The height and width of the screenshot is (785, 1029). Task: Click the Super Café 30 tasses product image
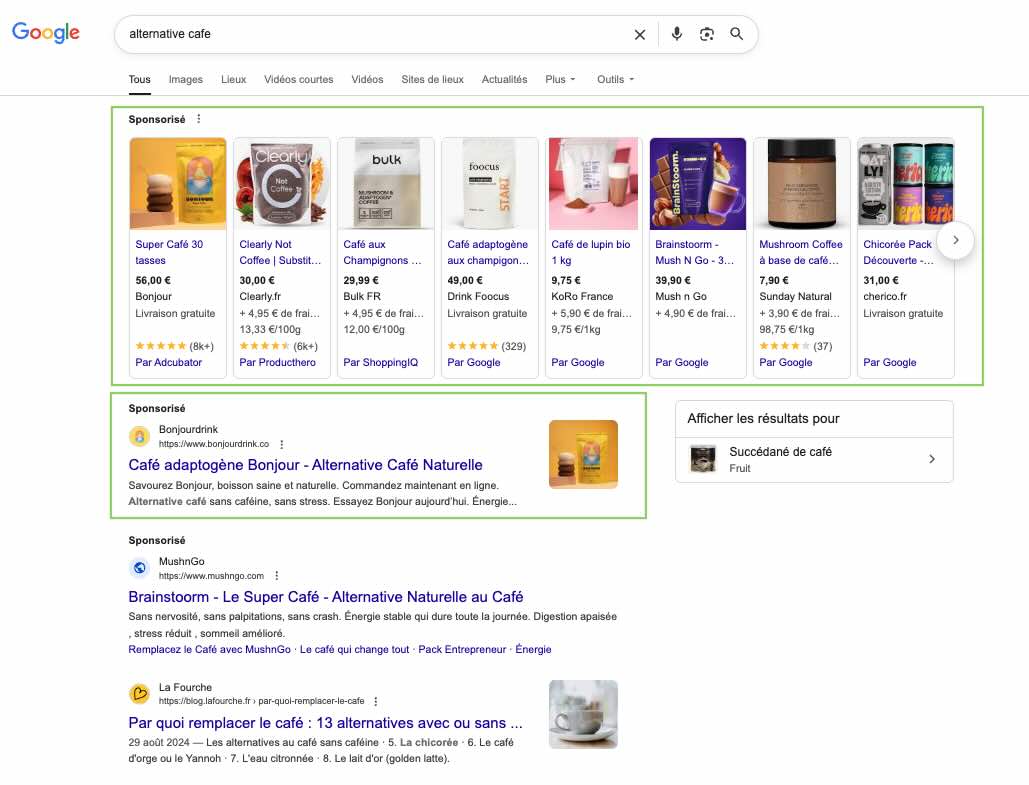178,184
